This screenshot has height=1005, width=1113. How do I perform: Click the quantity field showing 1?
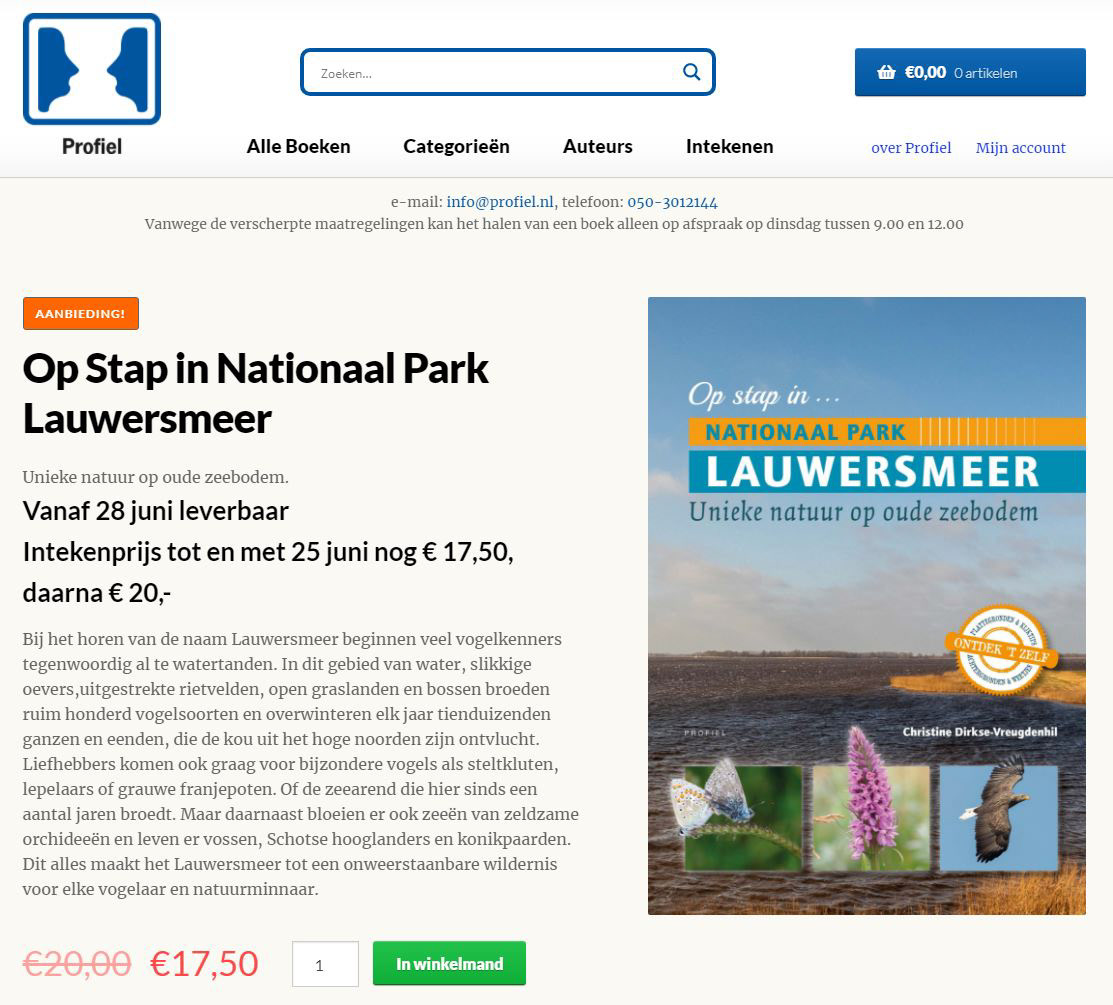tap(325, 964)
